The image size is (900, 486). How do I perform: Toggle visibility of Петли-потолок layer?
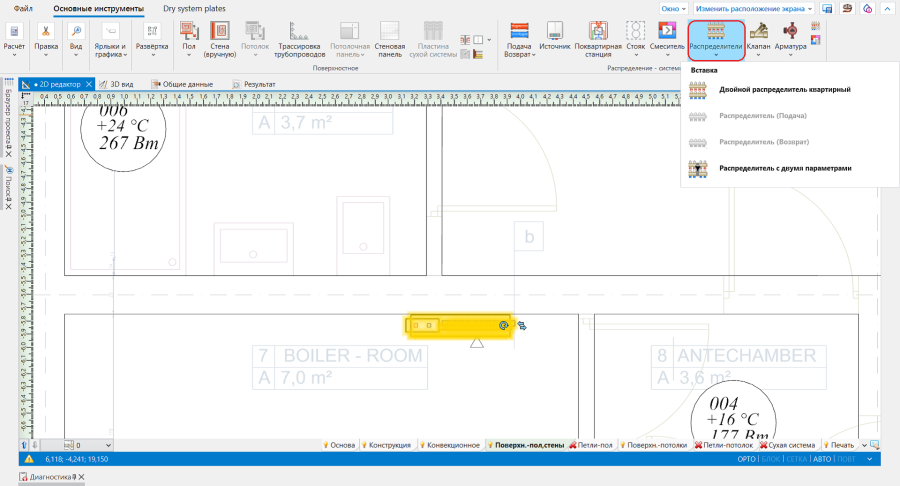point(698,445)
